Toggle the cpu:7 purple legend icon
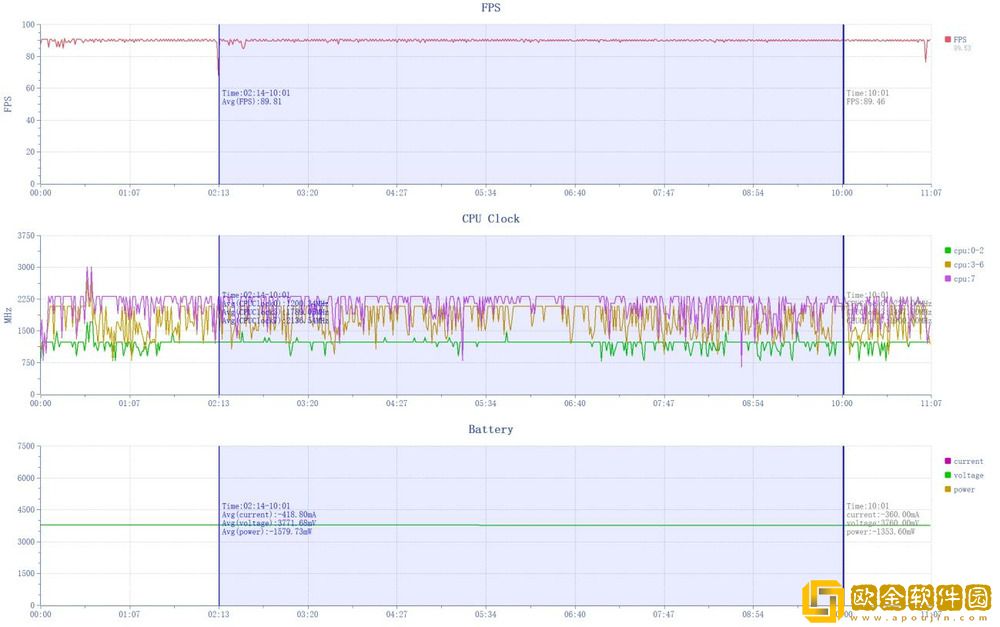This screenshot has height=627, width=1000. (948, 278)
